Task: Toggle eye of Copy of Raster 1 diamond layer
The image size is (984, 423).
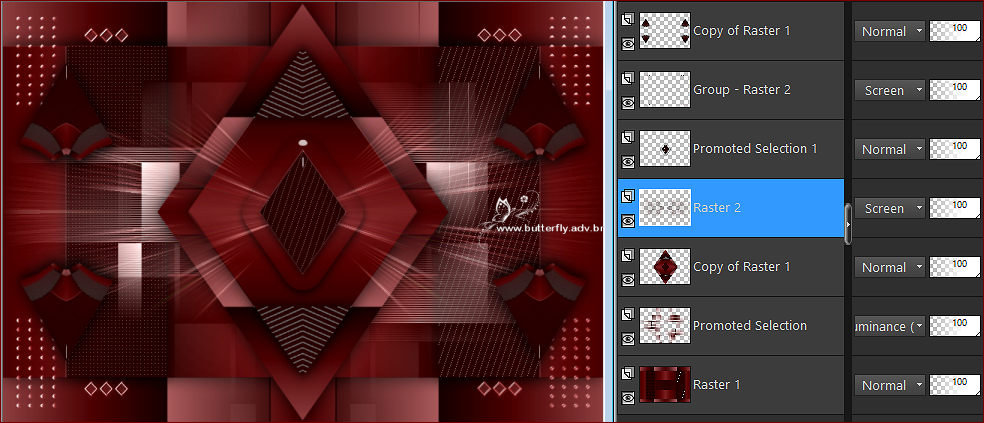Action: [x=628, y=280]
